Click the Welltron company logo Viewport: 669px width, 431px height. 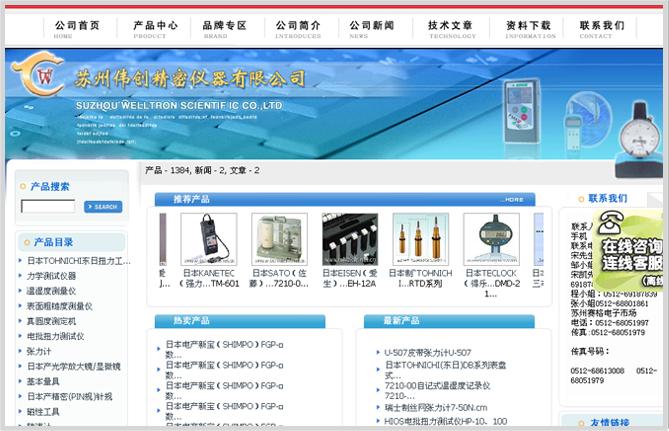pos(38,74)
